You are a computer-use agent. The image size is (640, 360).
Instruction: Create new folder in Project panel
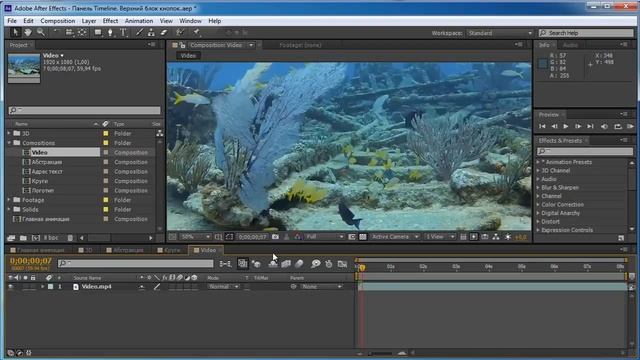pos(23,238)
